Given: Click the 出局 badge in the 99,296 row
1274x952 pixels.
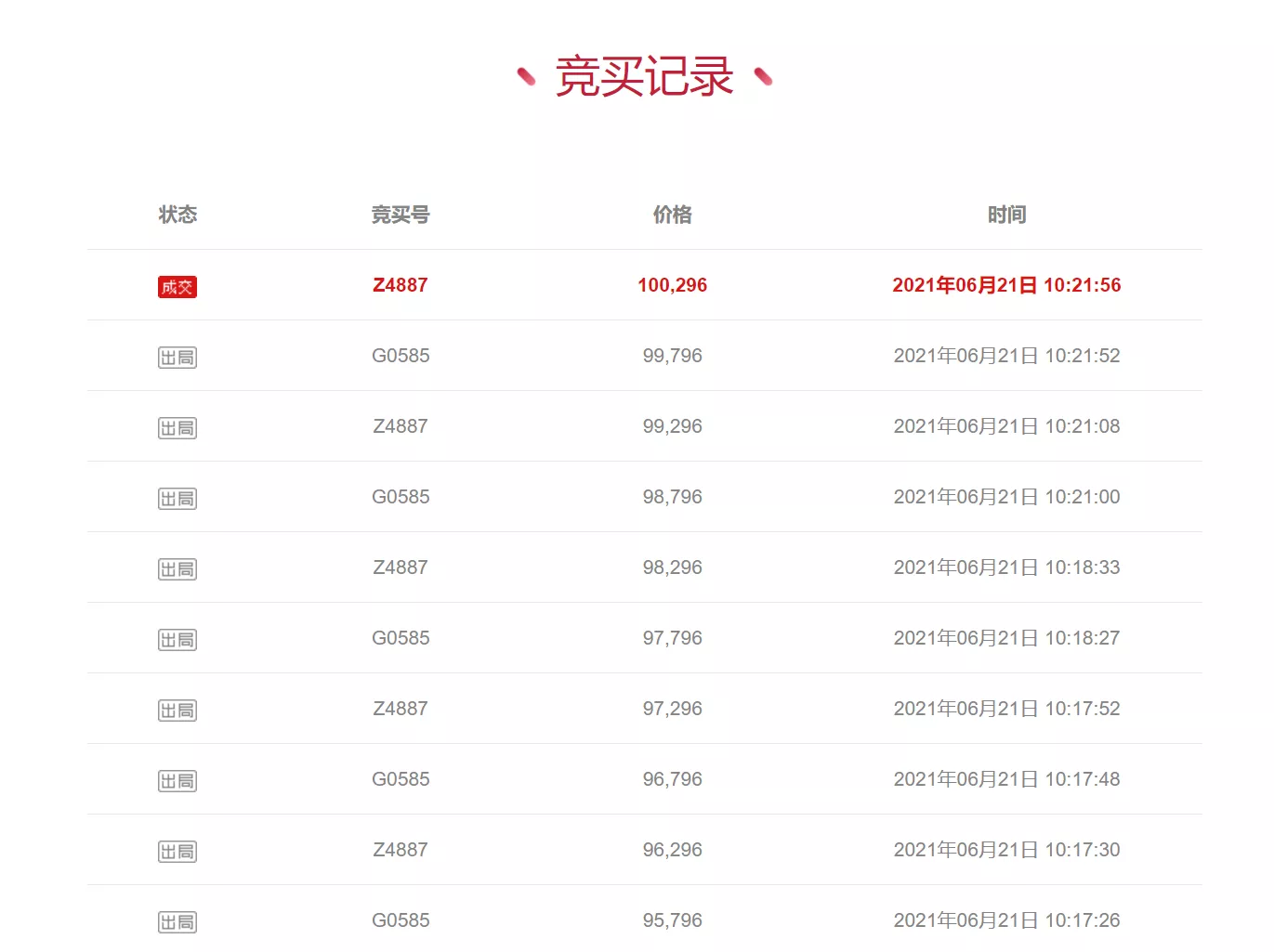Looking at the screenshot, I should (x=177, y=428).
